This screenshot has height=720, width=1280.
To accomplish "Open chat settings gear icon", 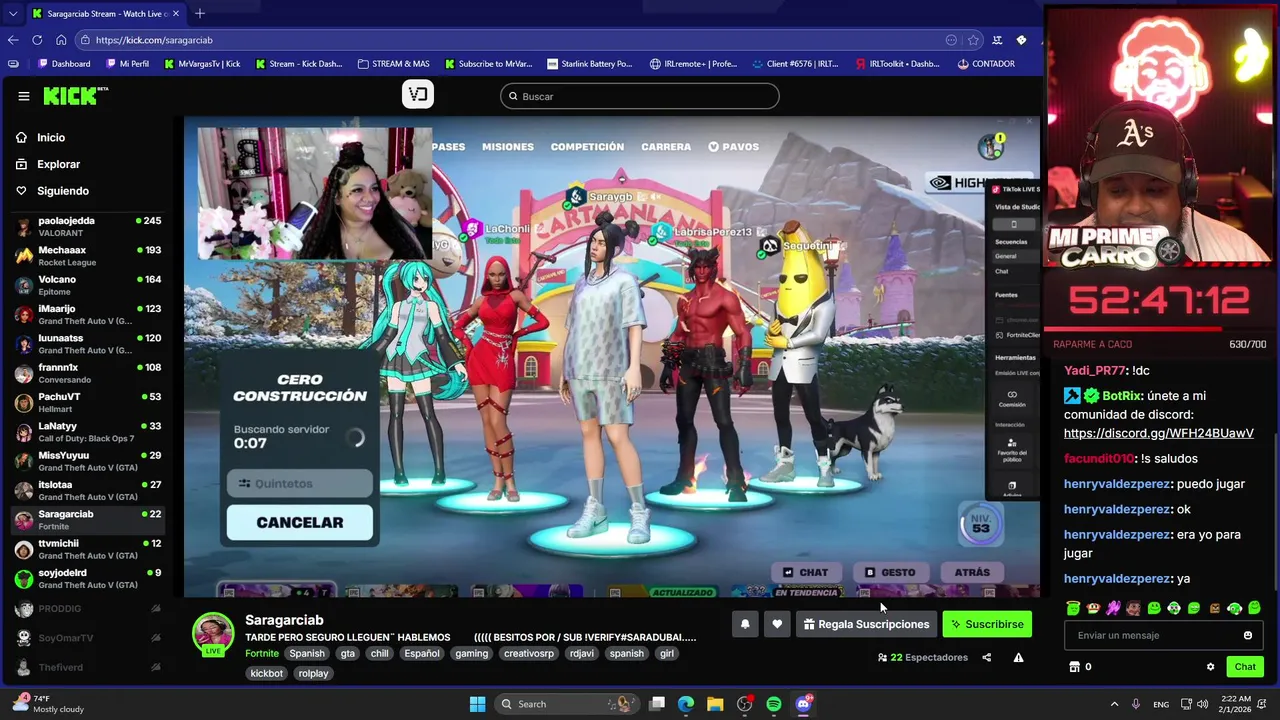I will click(x=1210, y=667).
